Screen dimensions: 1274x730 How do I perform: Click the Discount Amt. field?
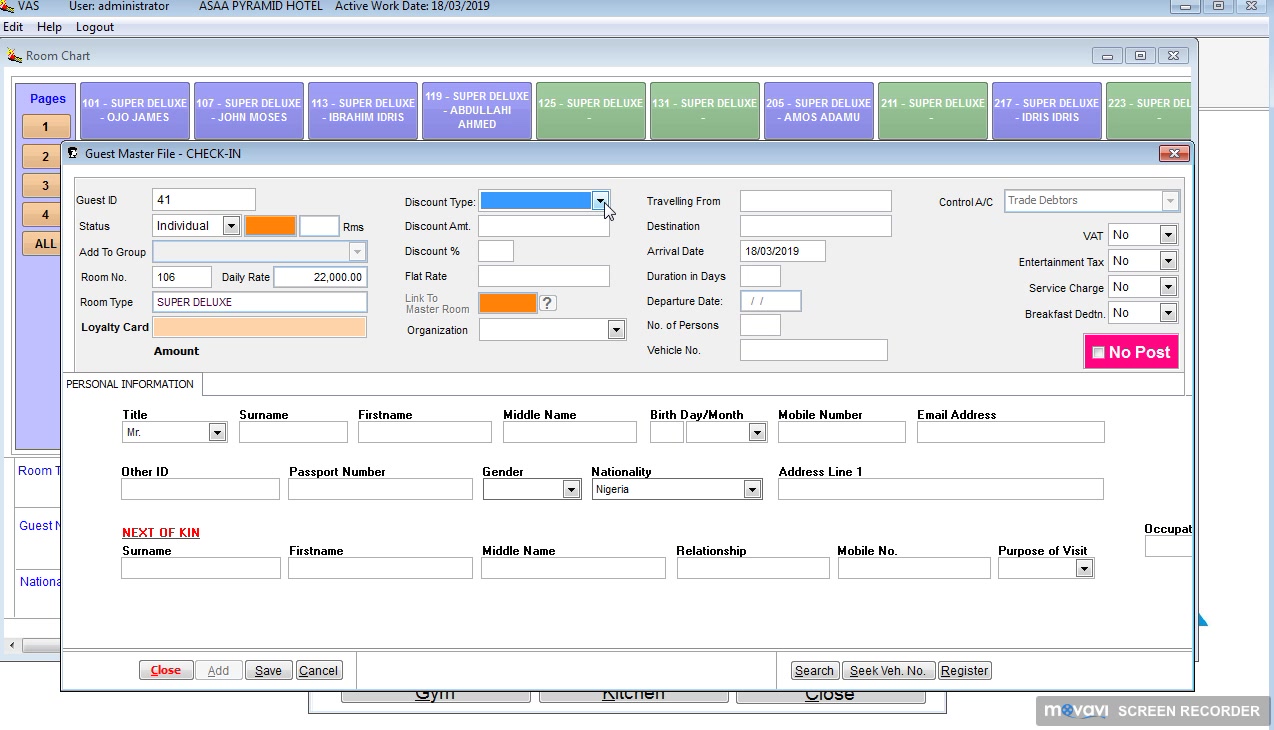[544, 226]
